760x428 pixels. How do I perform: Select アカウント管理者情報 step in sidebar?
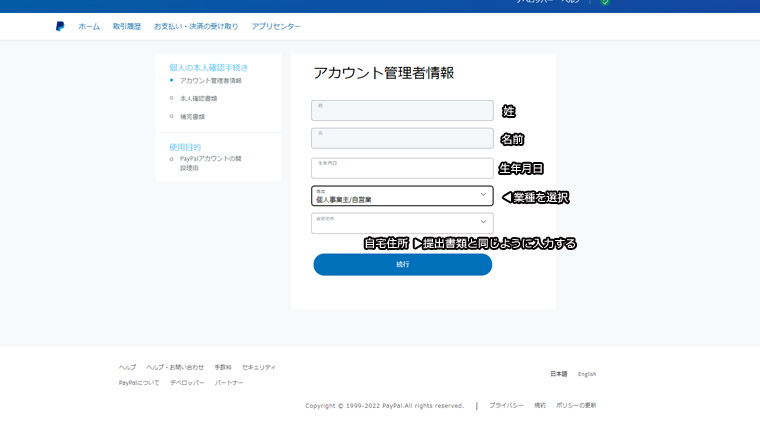pyautogui.click(x=210, y=81)
